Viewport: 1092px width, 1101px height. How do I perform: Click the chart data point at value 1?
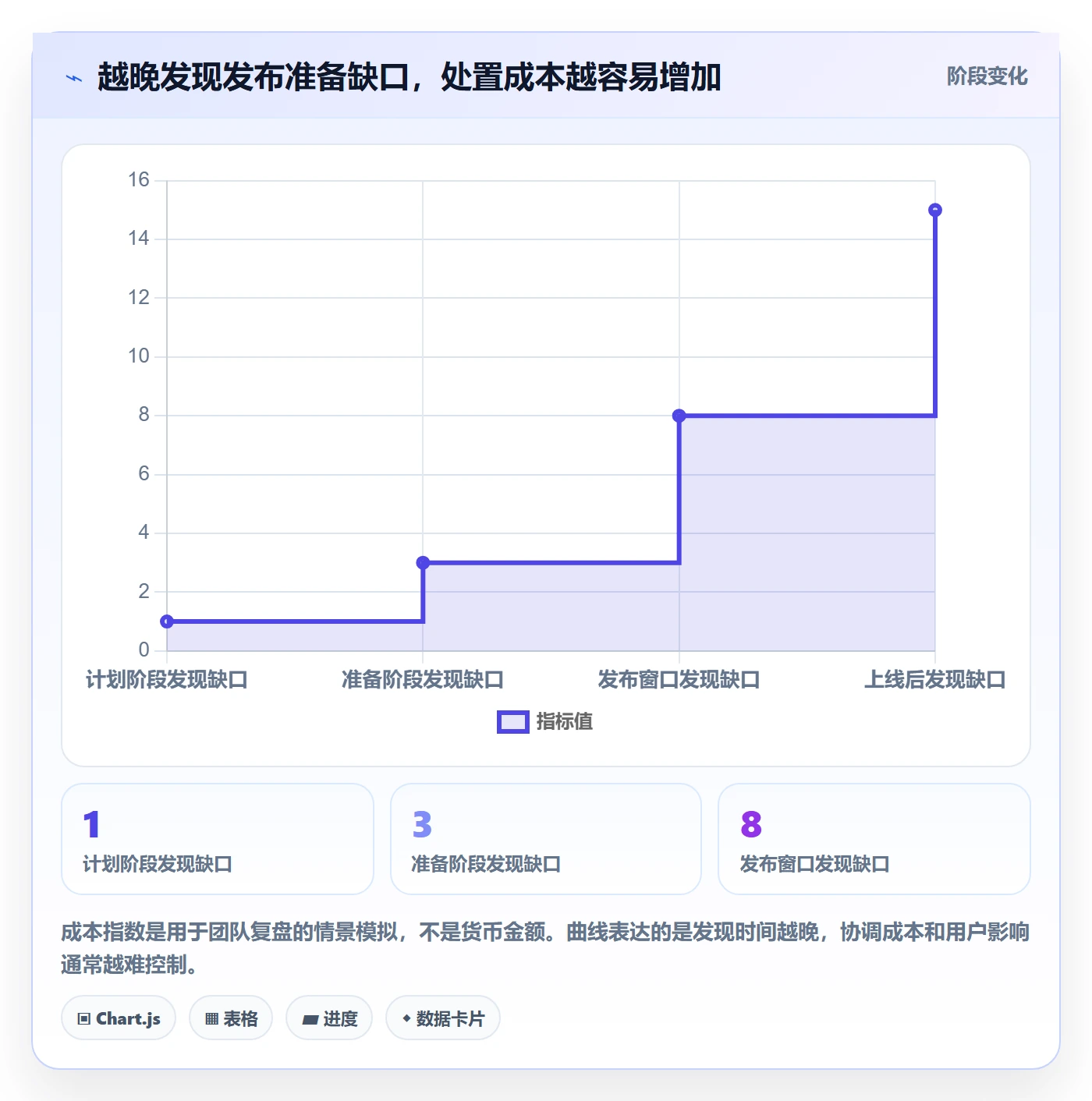click(167, 621)
